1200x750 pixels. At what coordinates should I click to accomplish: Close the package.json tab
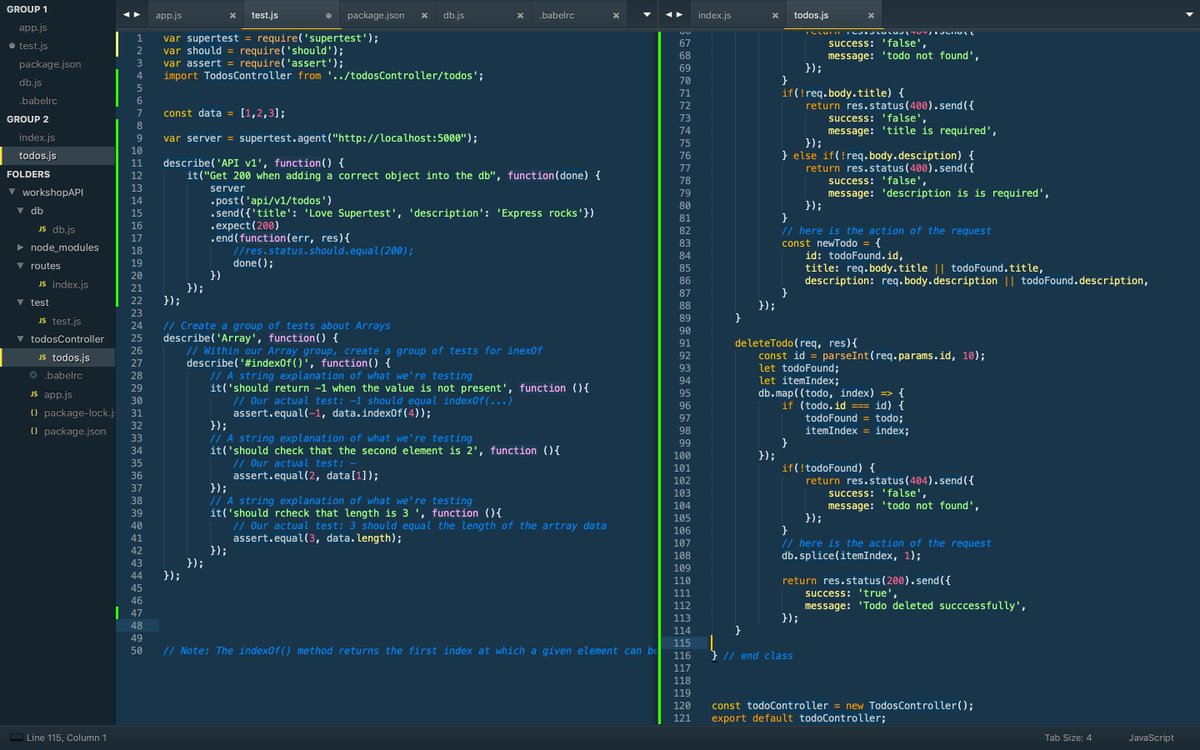pyautogui.click(x=425, y=16)
